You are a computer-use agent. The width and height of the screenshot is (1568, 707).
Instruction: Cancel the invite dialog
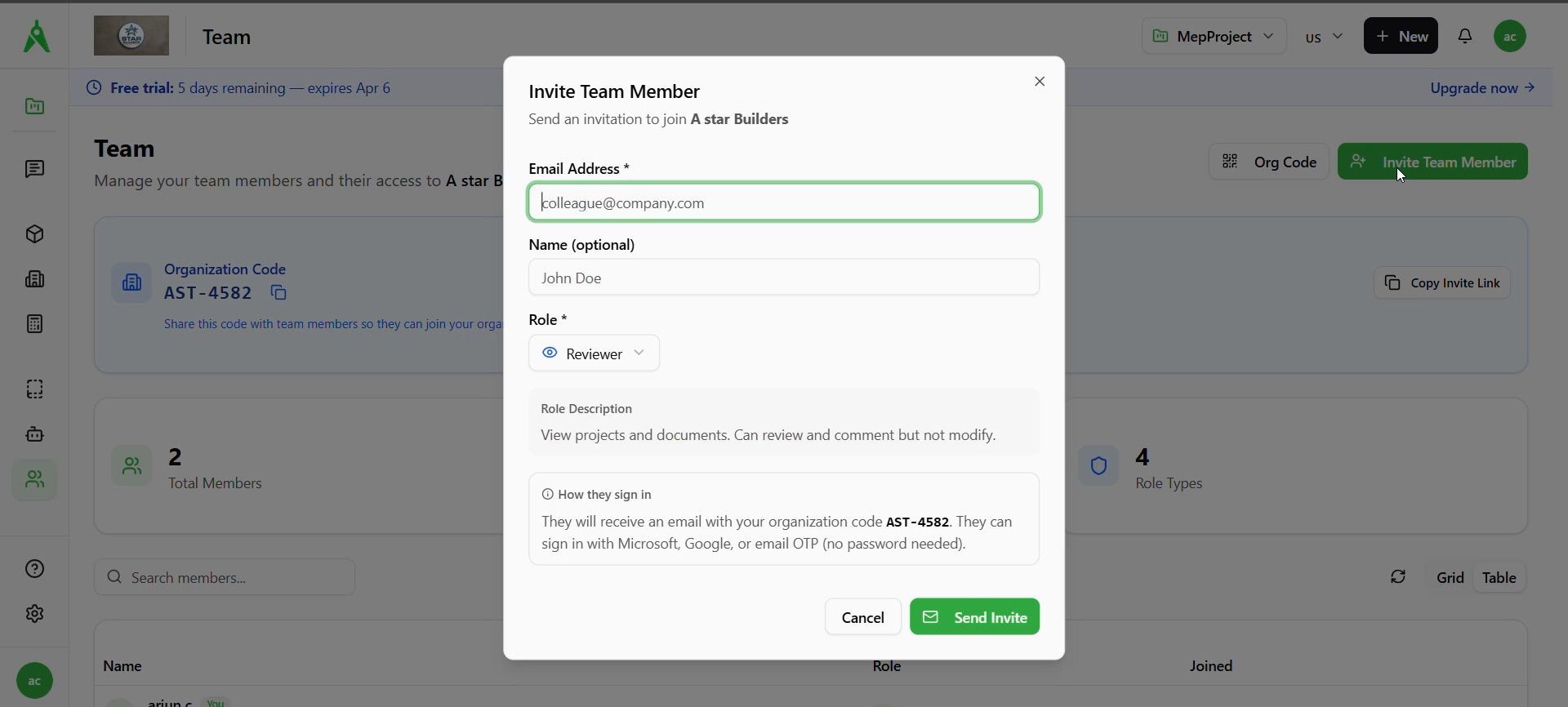pyautogui.click(x=862, y=617)
